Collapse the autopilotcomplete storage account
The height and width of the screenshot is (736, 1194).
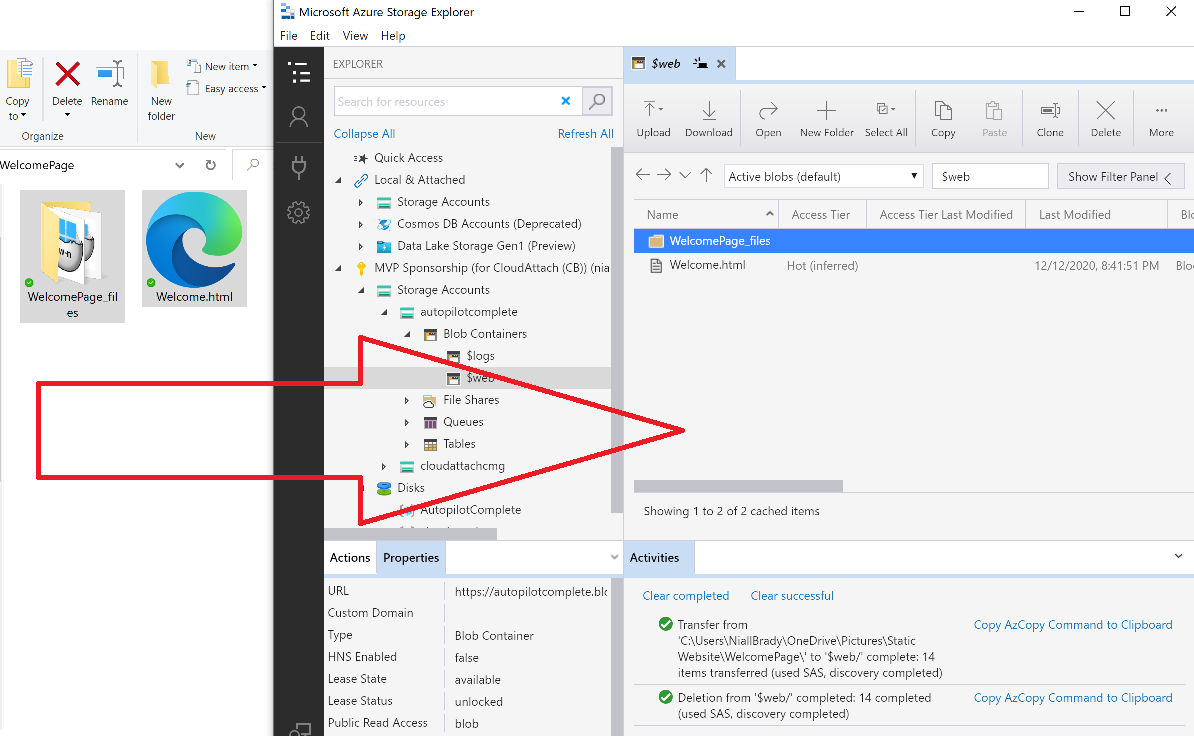click(385, 312)
